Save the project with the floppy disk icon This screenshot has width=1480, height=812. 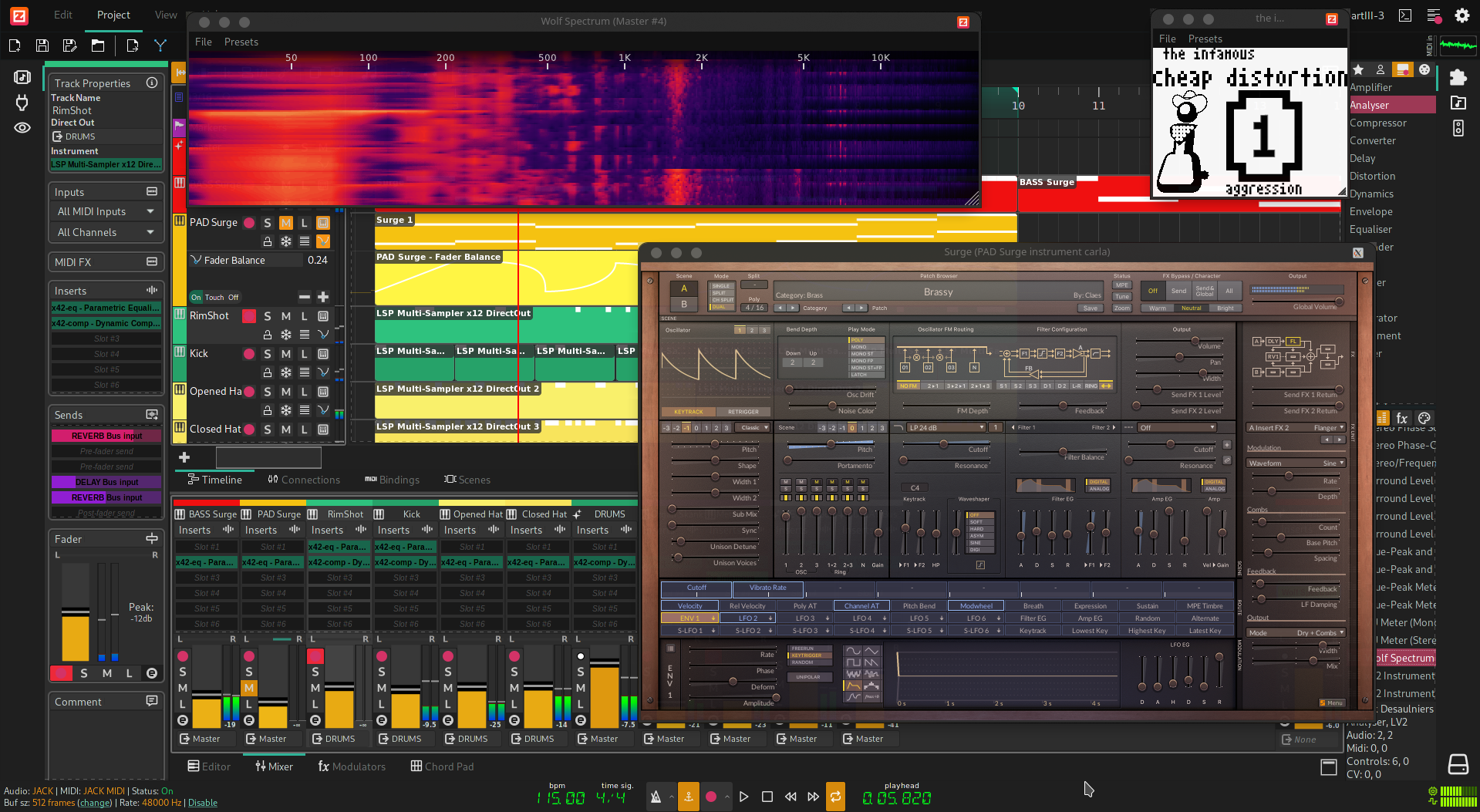coord(42,45)
